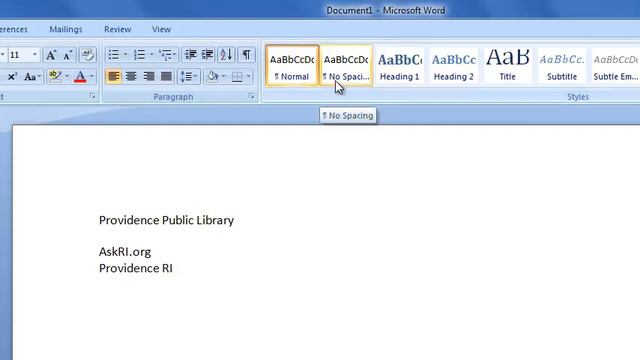The image size is (640, 360).
Task: Click the 'AskRI.org' line
Action: click(125, 252)
